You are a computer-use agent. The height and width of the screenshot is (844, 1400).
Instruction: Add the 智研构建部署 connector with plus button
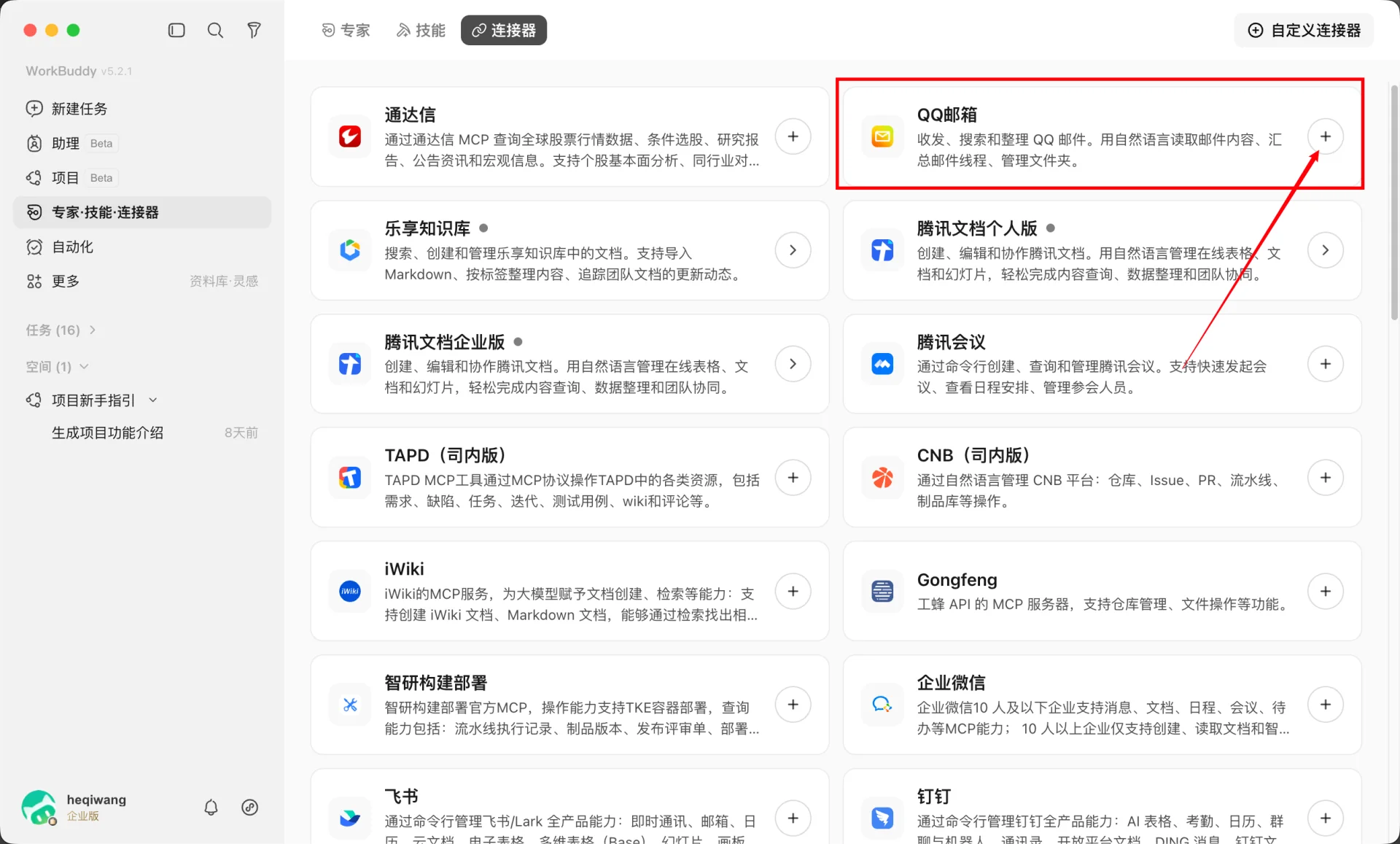tap(793, 705)
